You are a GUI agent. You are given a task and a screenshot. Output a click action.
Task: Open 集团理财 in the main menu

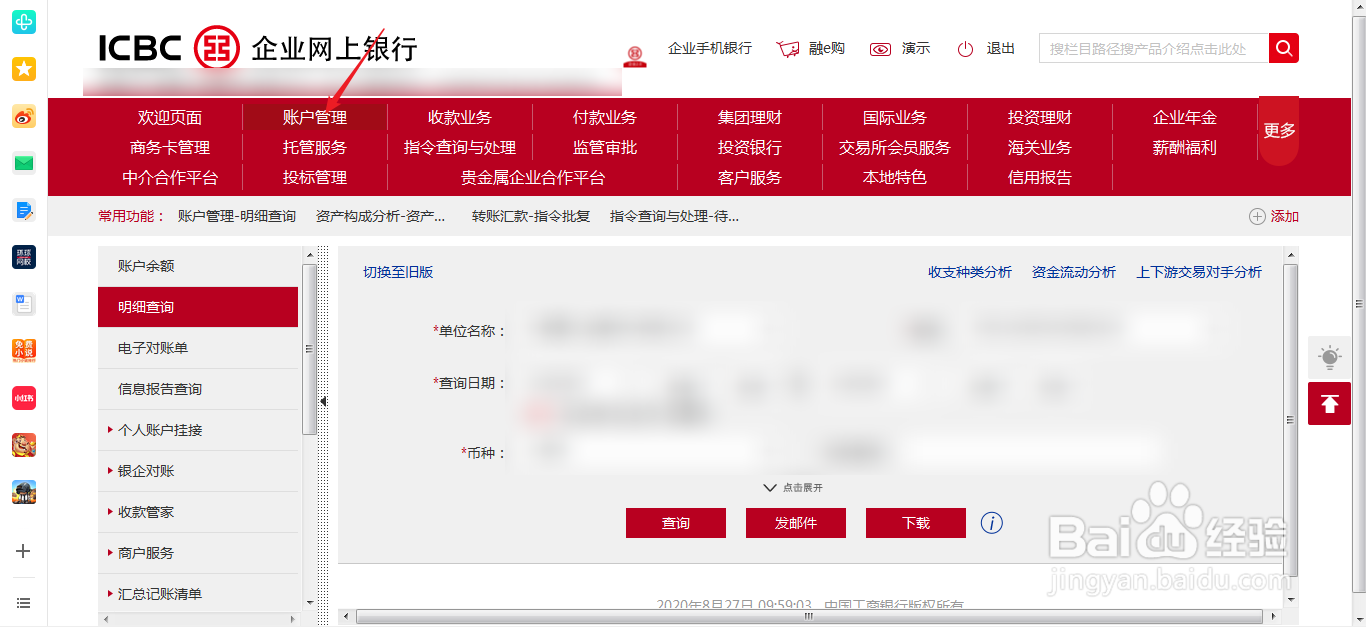750,117
